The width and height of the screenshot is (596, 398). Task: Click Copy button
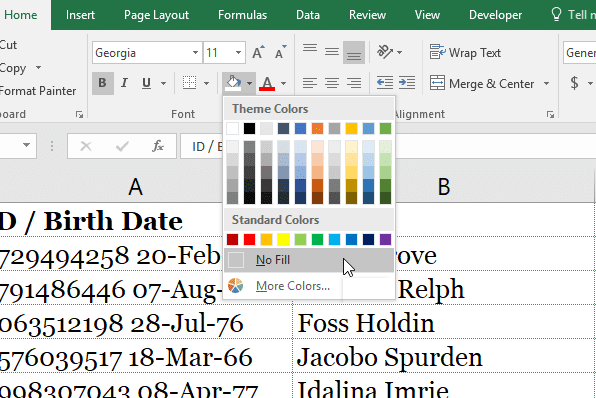(13, 68)
